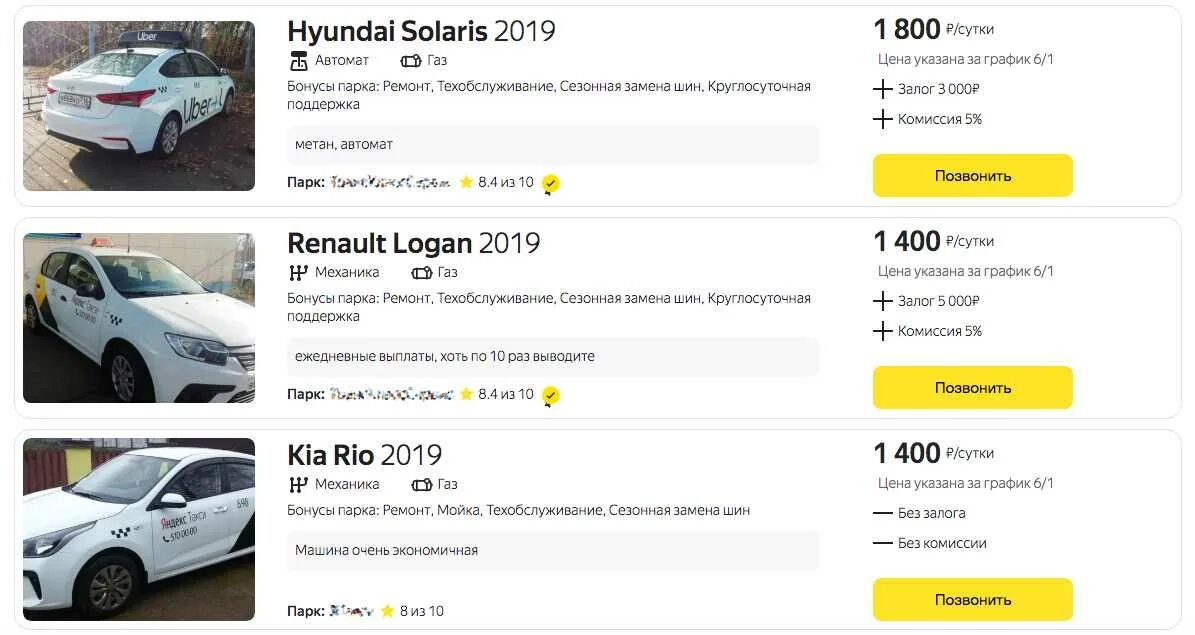
Task: Click plus icon next to Залог 3 000₽
Action: tap(882, 89)
